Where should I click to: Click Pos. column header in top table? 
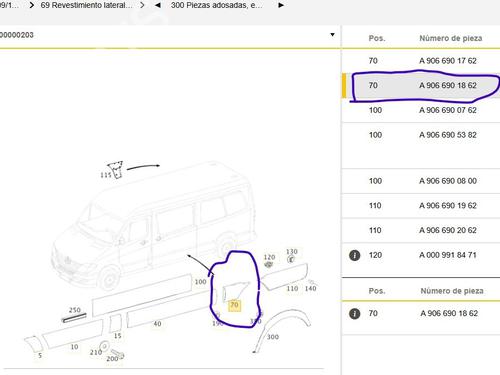click(x=377, y=38)
